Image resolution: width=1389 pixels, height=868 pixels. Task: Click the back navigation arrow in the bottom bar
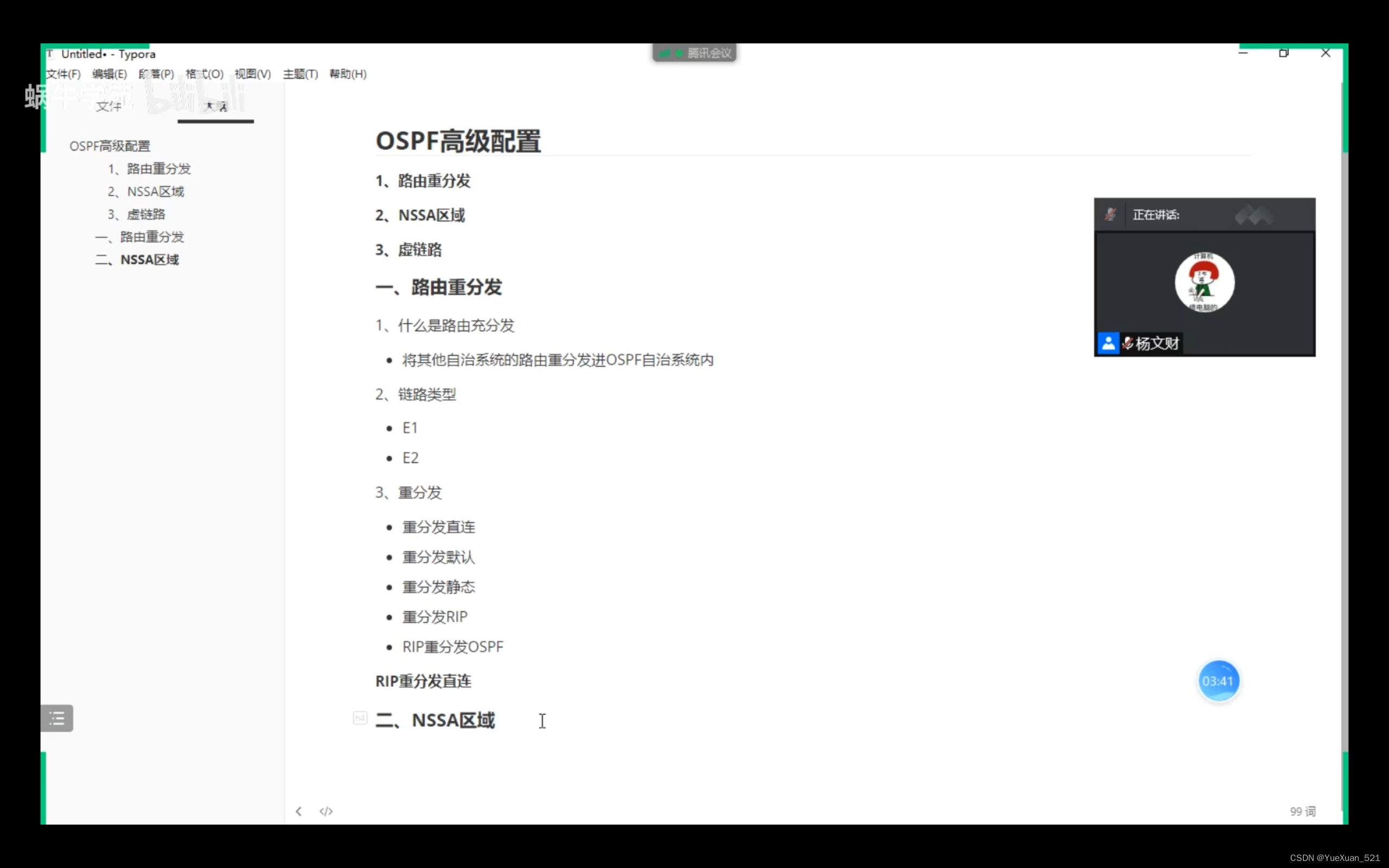(299, 811)
